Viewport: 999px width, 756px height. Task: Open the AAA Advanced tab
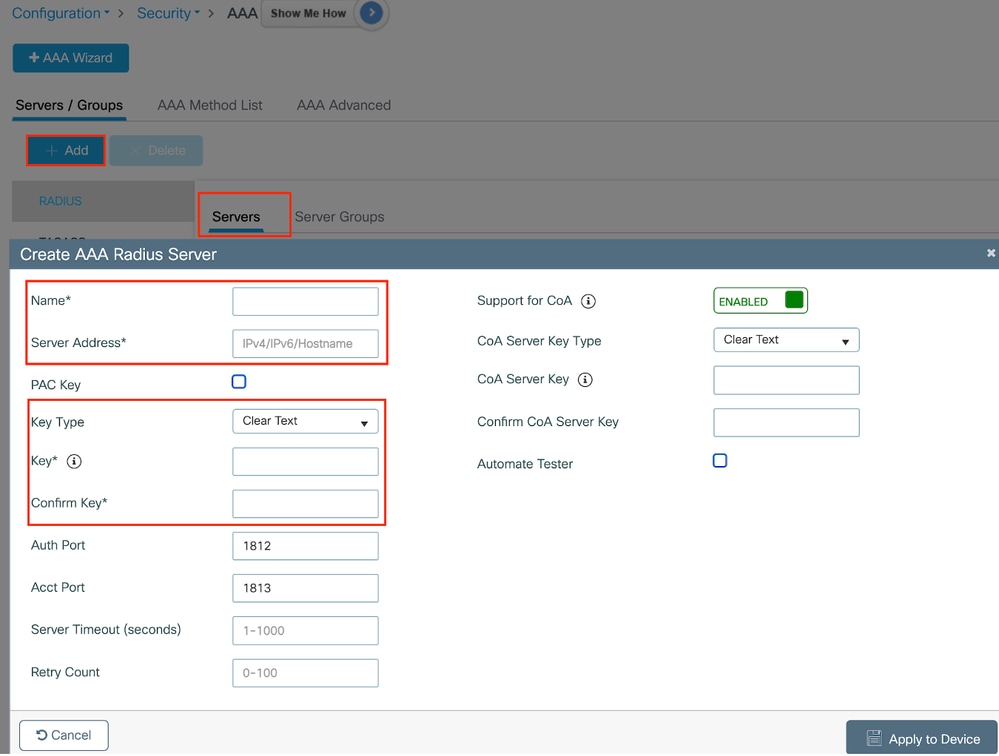[344, 105]
